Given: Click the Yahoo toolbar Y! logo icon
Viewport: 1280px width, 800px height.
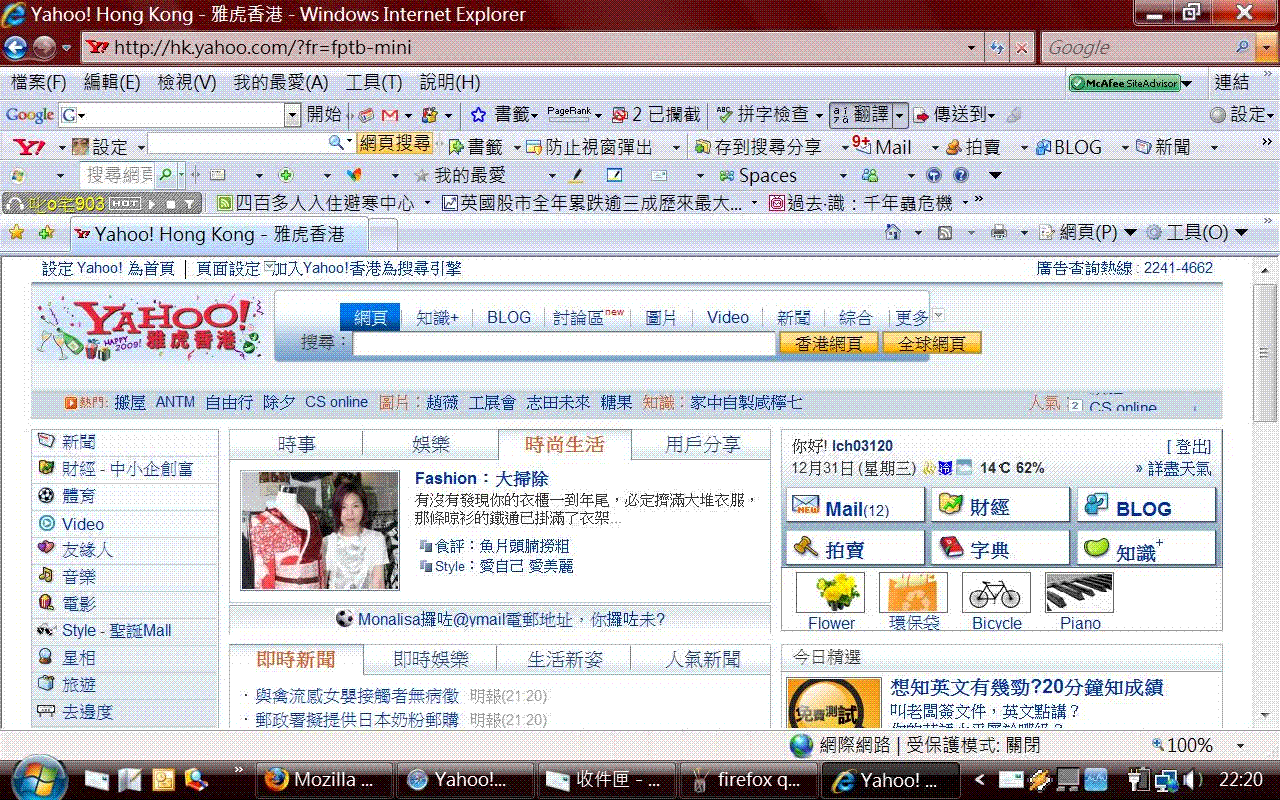Looking at the screenshot, I should click(27, 147).
